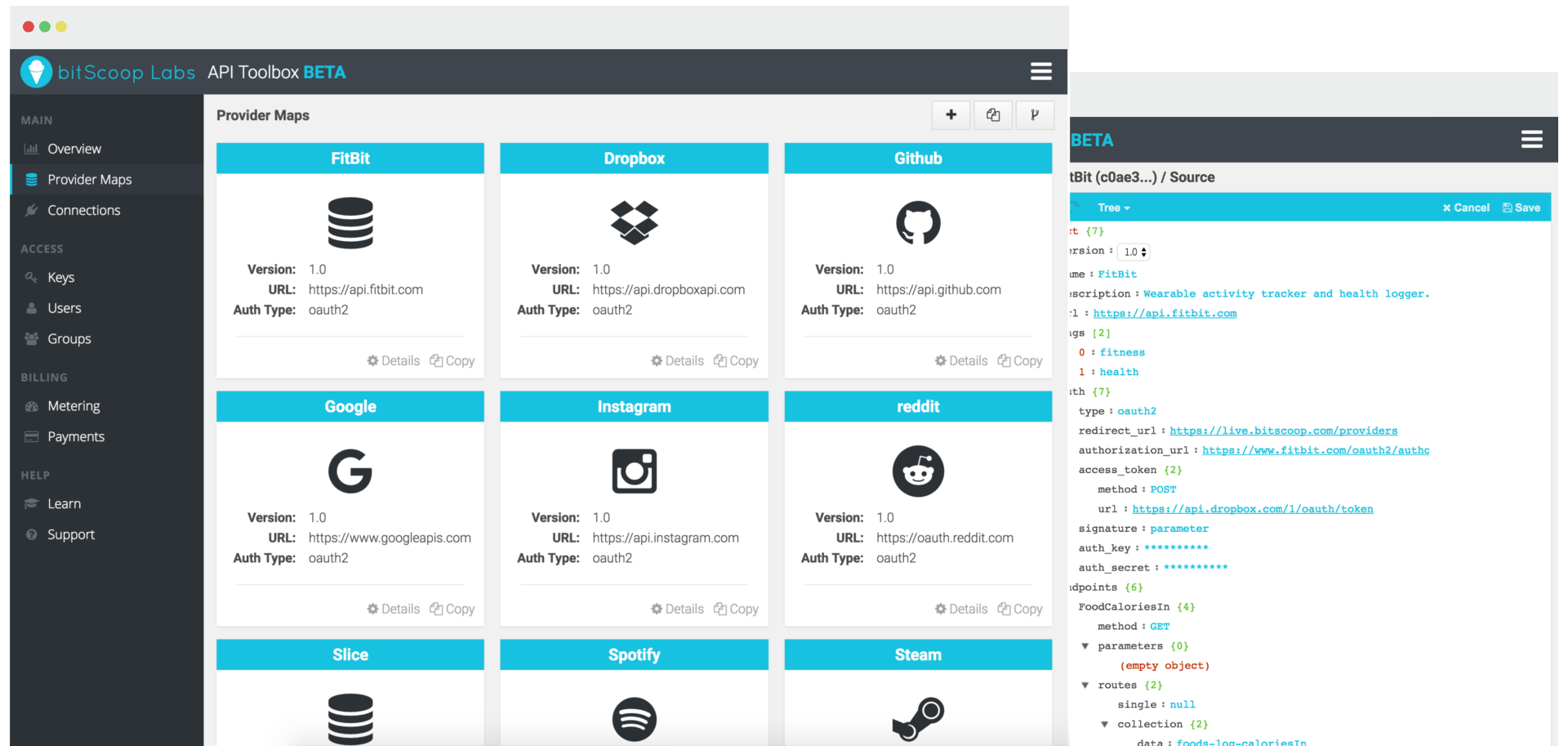Click the reddit alien icon
The height and width of the screenshot is (746, 1568).
coord(918,471)
